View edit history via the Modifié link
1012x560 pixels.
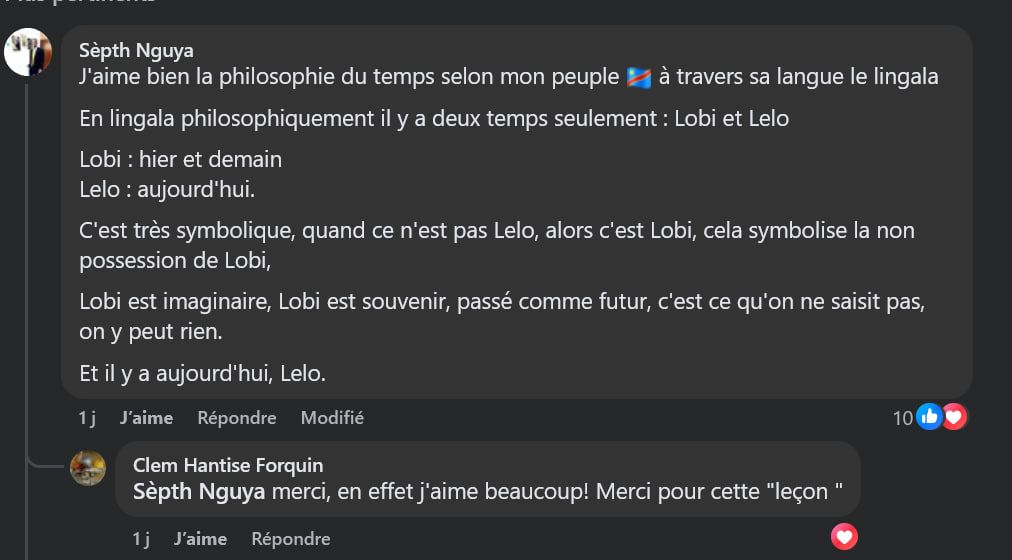tap(332, 418)
